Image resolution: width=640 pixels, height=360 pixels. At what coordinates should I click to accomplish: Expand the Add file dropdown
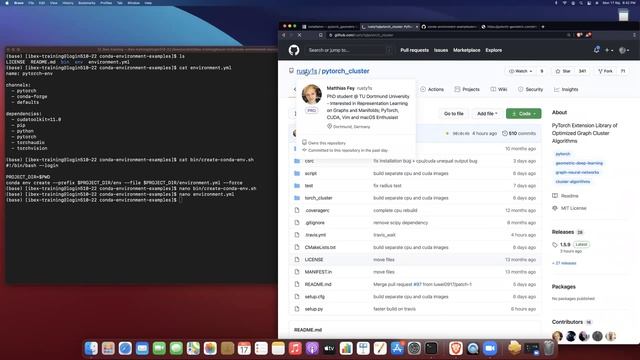pos(487,113)
